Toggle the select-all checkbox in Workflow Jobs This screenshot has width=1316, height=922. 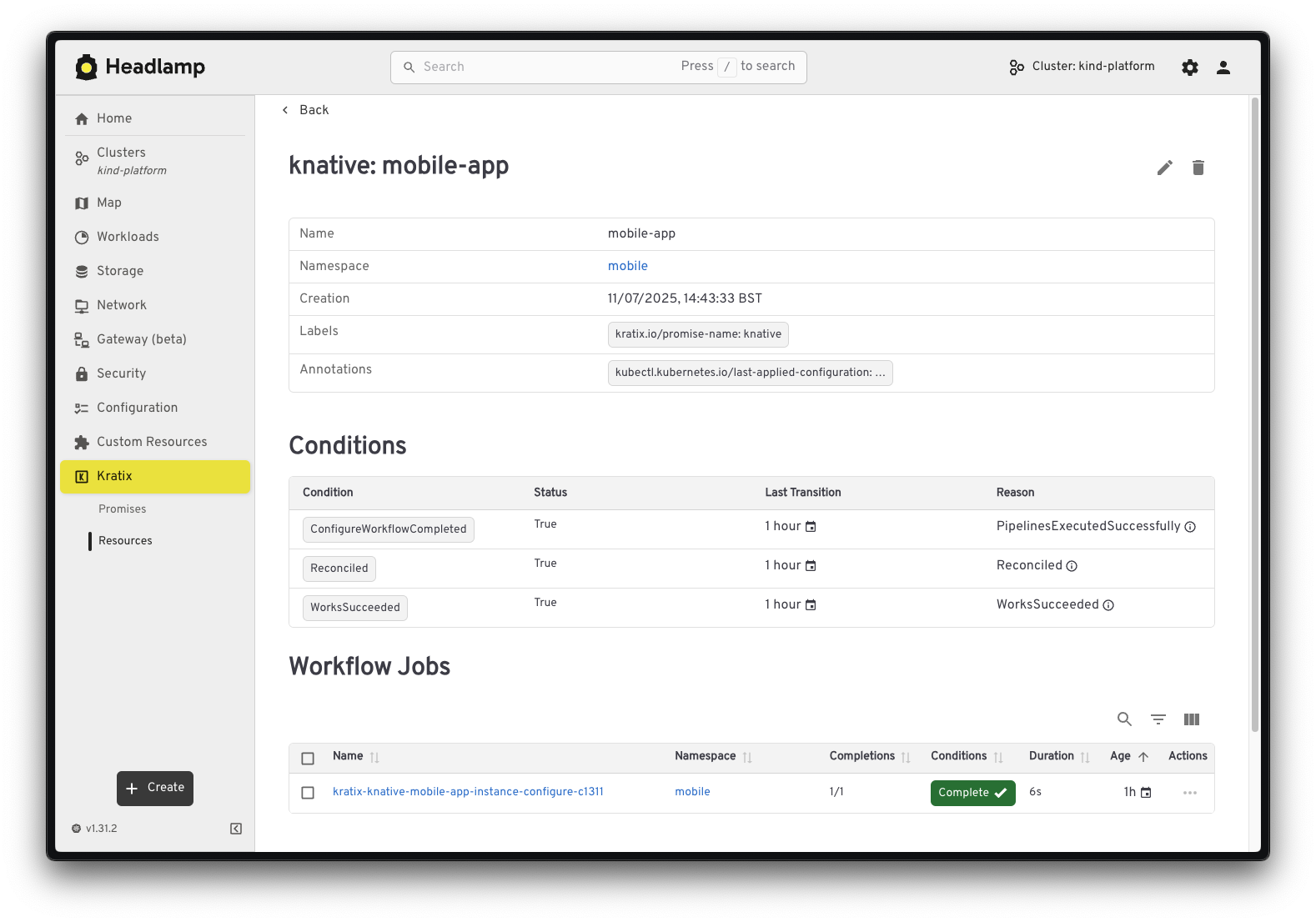308,759
